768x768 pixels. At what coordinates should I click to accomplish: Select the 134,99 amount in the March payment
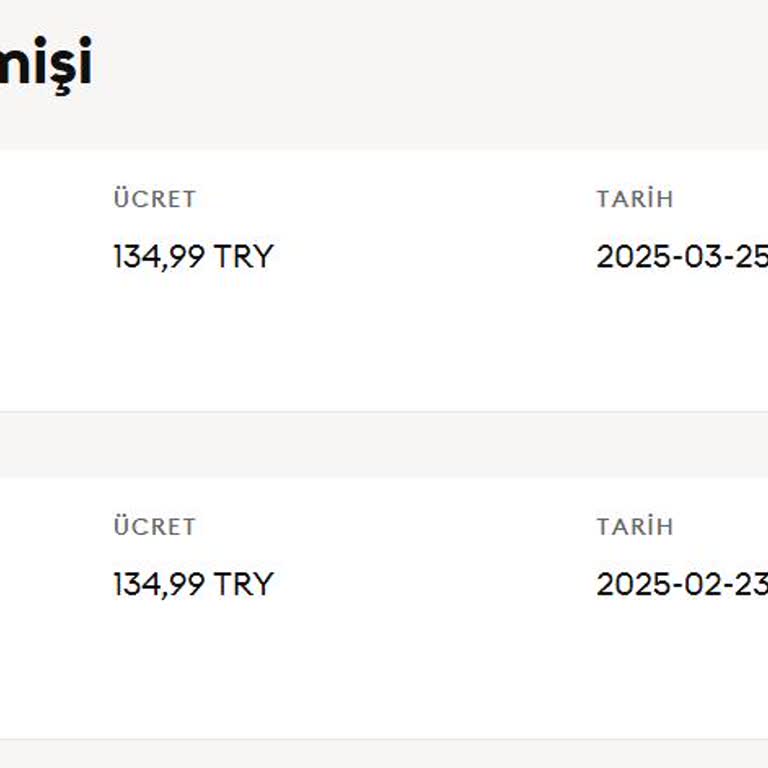(x=158, y=257)
